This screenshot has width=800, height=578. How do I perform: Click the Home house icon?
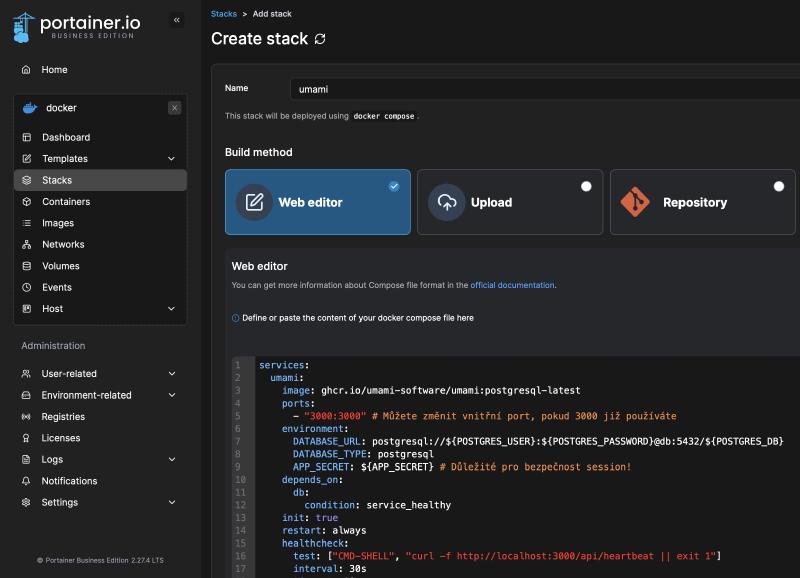[x=26, y=70]
